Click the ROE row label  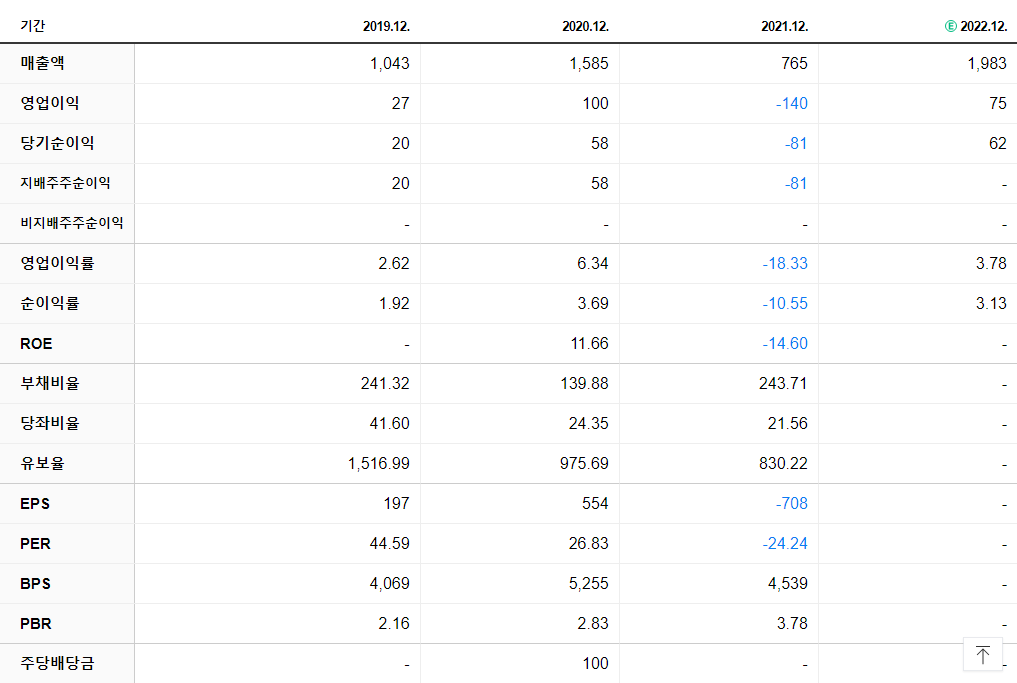[x=36, y=344]
